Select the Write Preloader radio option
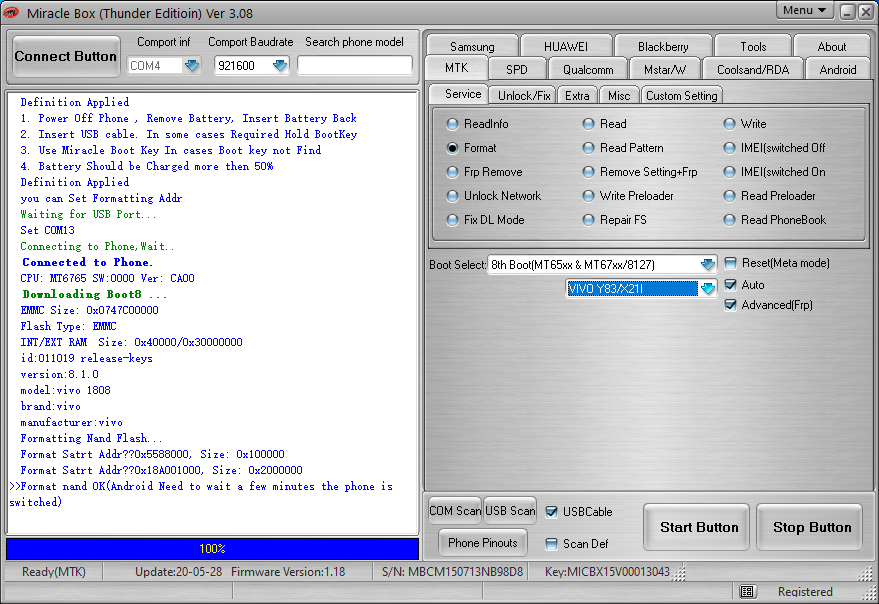Viewport: 879px width, 604px height. 588,196
